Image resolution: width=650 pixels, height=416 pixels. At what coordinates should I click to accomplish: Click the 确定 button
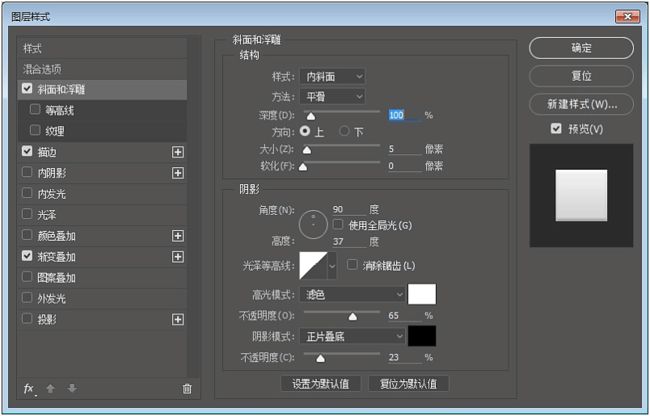coord(581,48)
